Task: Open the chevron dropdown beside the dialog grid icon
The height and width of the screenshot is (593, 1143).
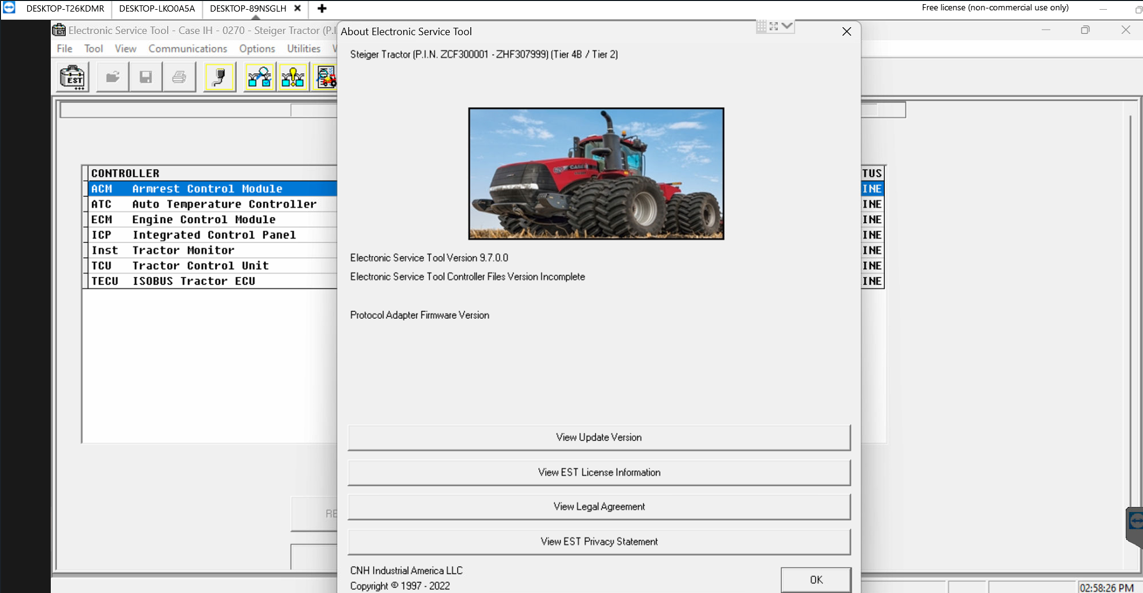Action: [x=786, y=26]
